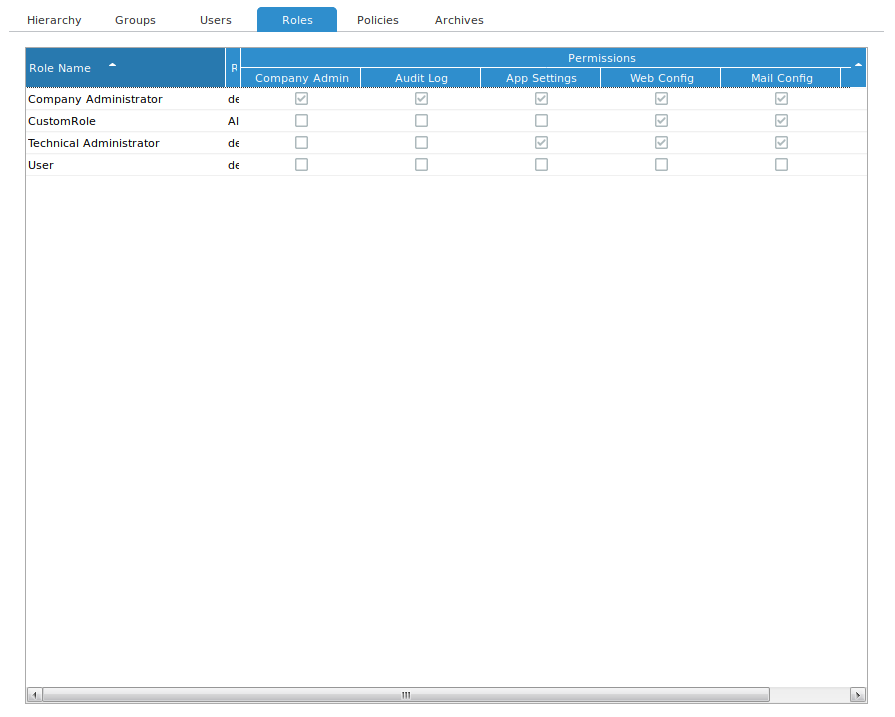Open the Policies tab
The width and height of the screenshot is (895, 717).
click(x=377, y=19)
